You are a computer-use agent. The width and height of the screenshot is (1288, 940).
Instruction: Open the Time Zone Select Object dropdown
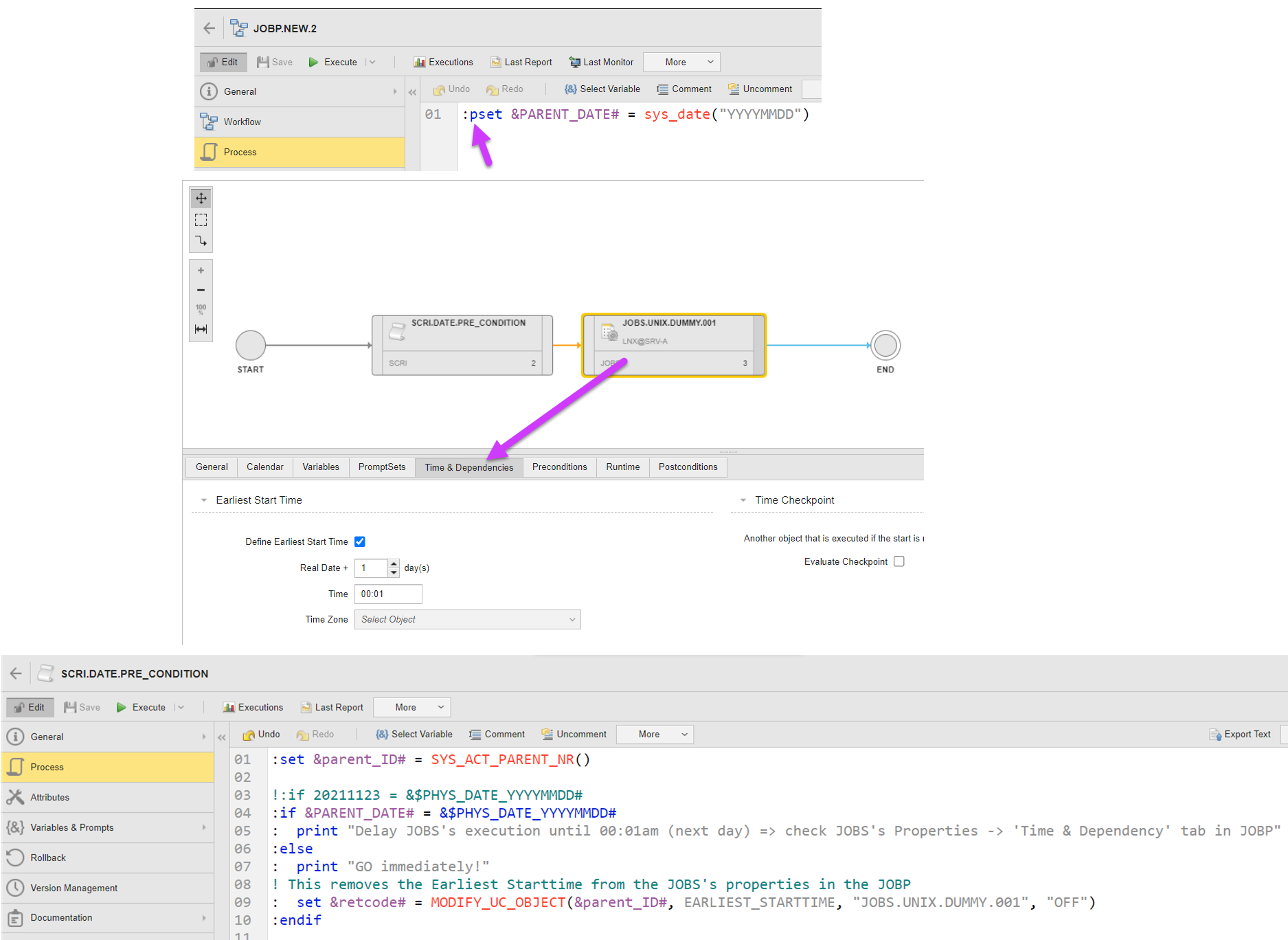tap(467, 619)
